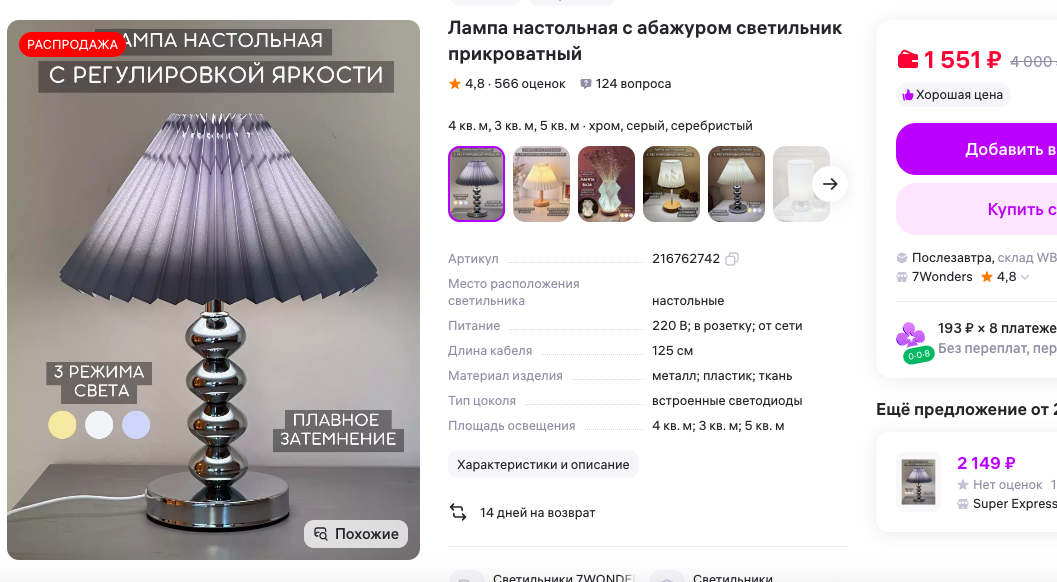The image size is (1057, 582).
Task: Click the purple installment 0-0-8 icon
Action: (x=913, y=343)
